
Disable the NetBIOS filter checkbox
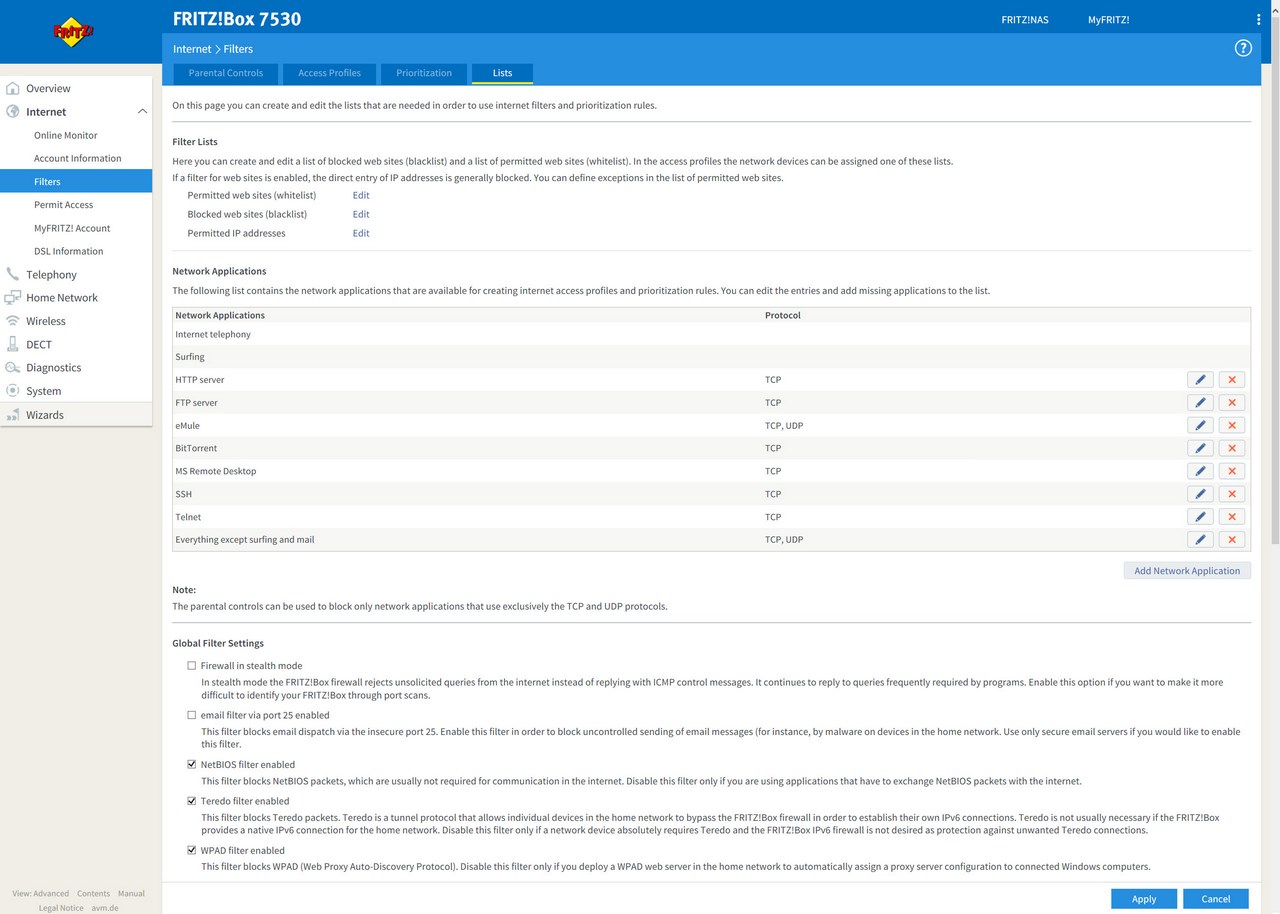click(192, 765)
